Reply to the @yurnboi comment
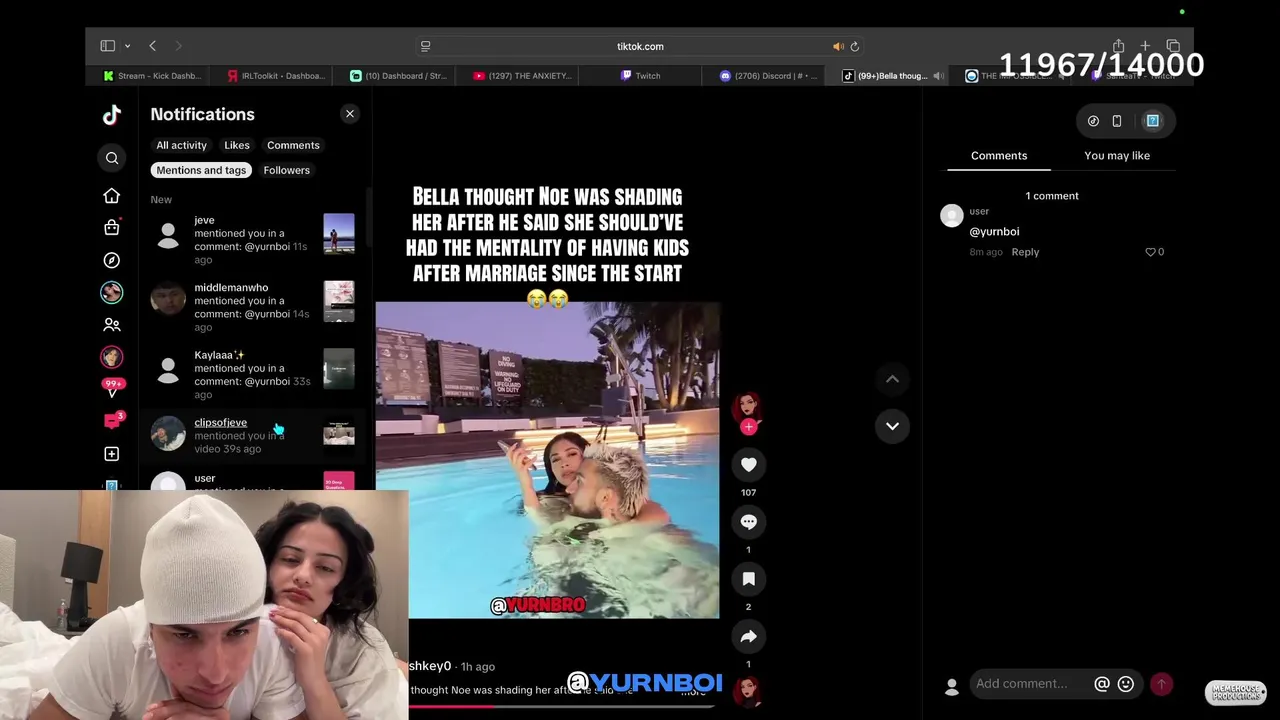The width and height of the screenshot is (1280, 720). [x=1025, y=252]
